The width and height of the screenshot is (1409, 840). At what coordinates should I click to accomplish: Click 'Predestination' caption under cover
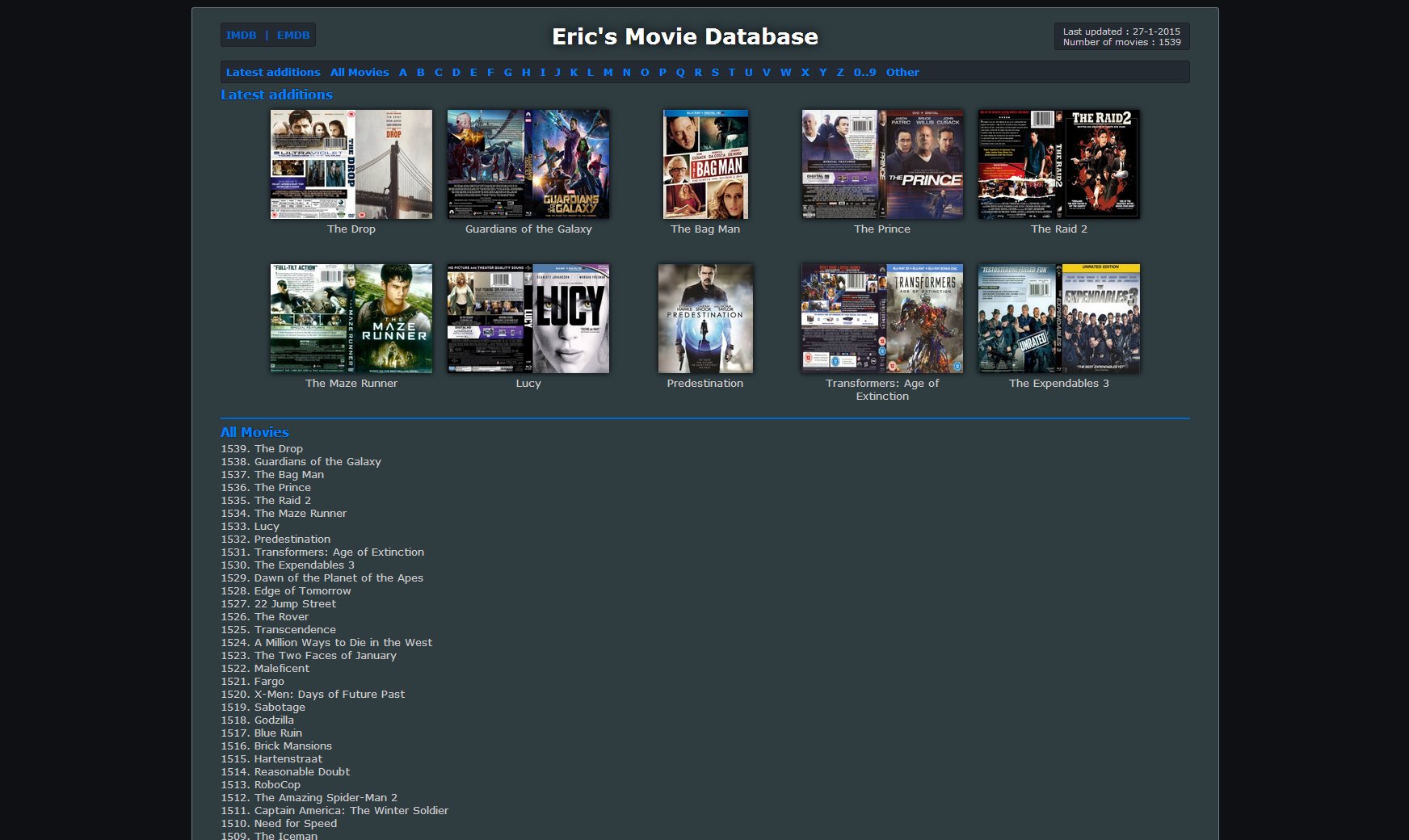705,384
